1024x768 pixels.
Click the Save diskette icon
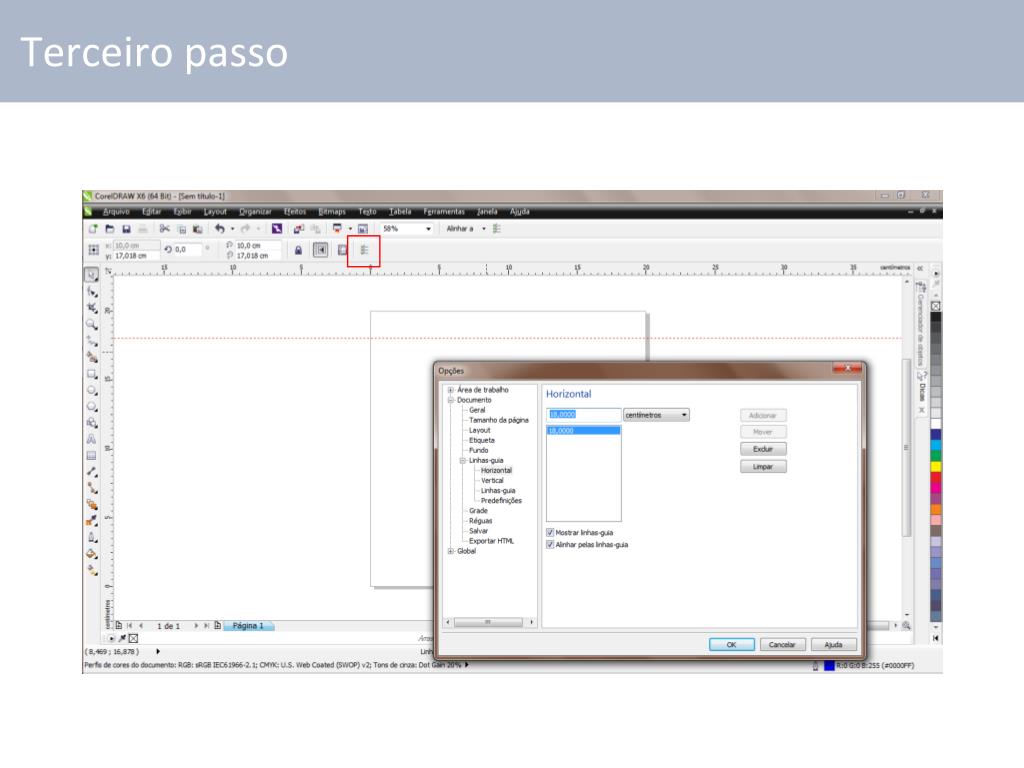[x=126, y=229]
